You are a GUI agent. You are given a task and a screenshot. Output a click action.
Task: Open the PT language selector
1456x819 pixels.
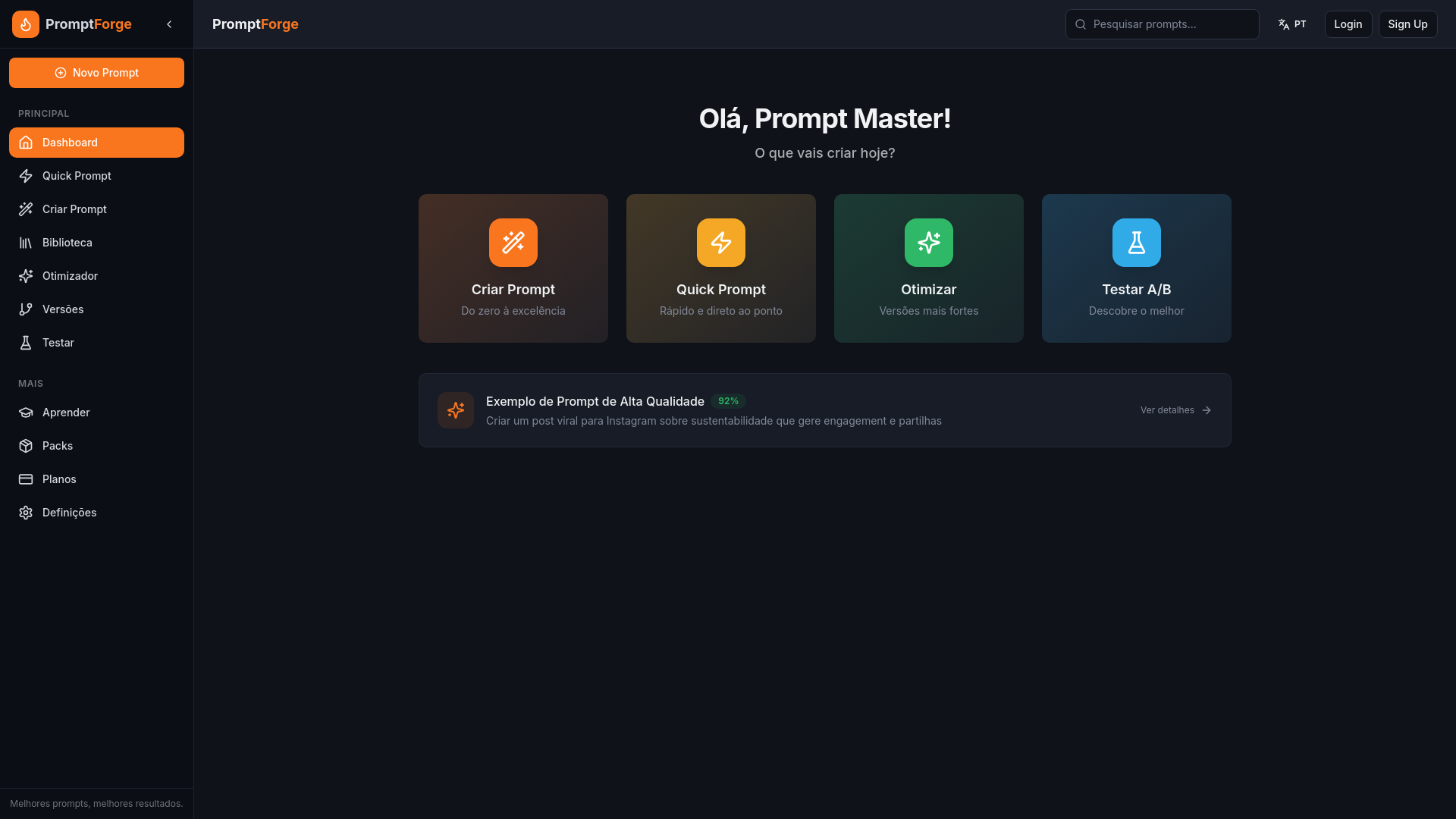1292,24
